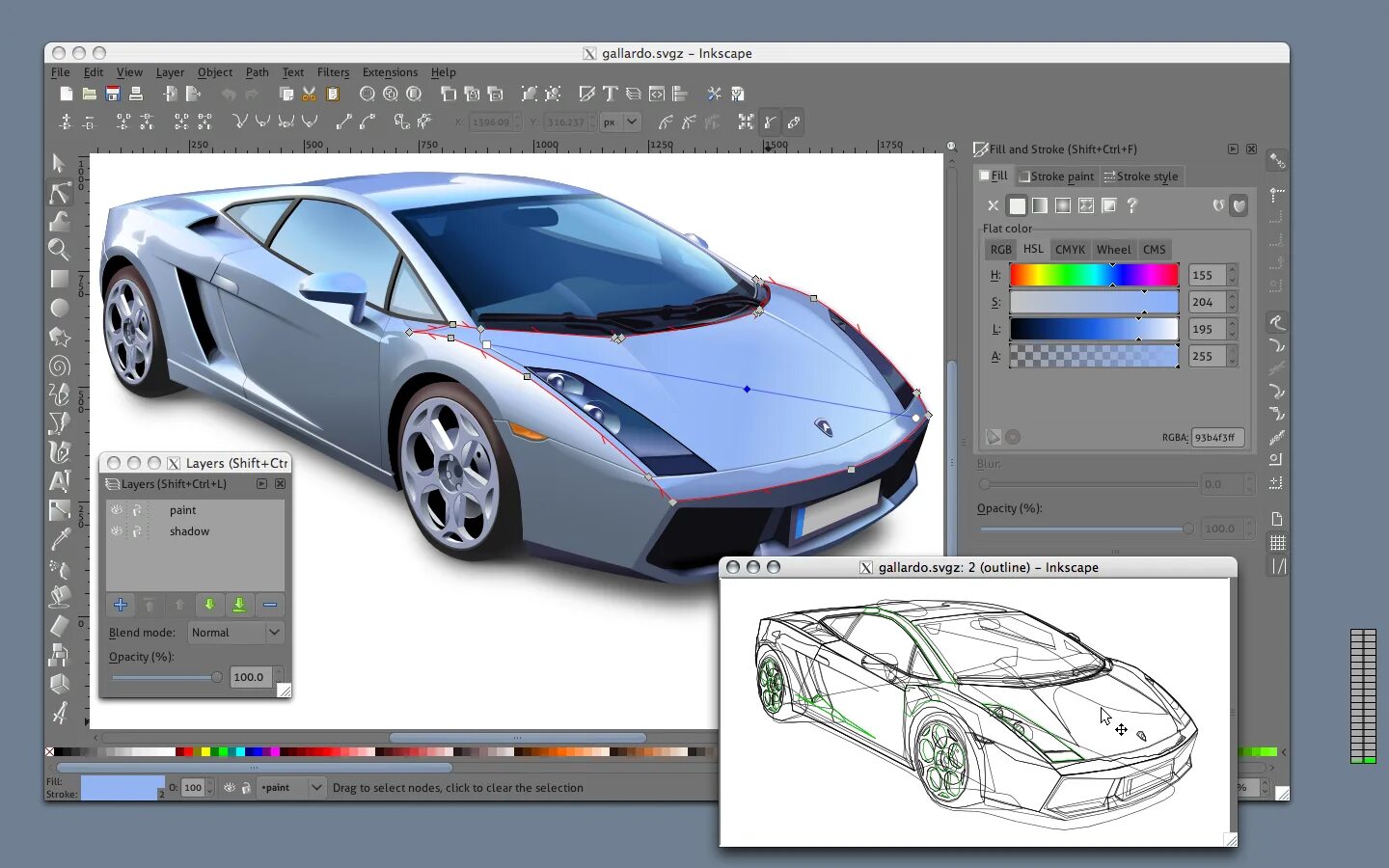
Task: Open the px units dropdown
Action: click(620, 122)
